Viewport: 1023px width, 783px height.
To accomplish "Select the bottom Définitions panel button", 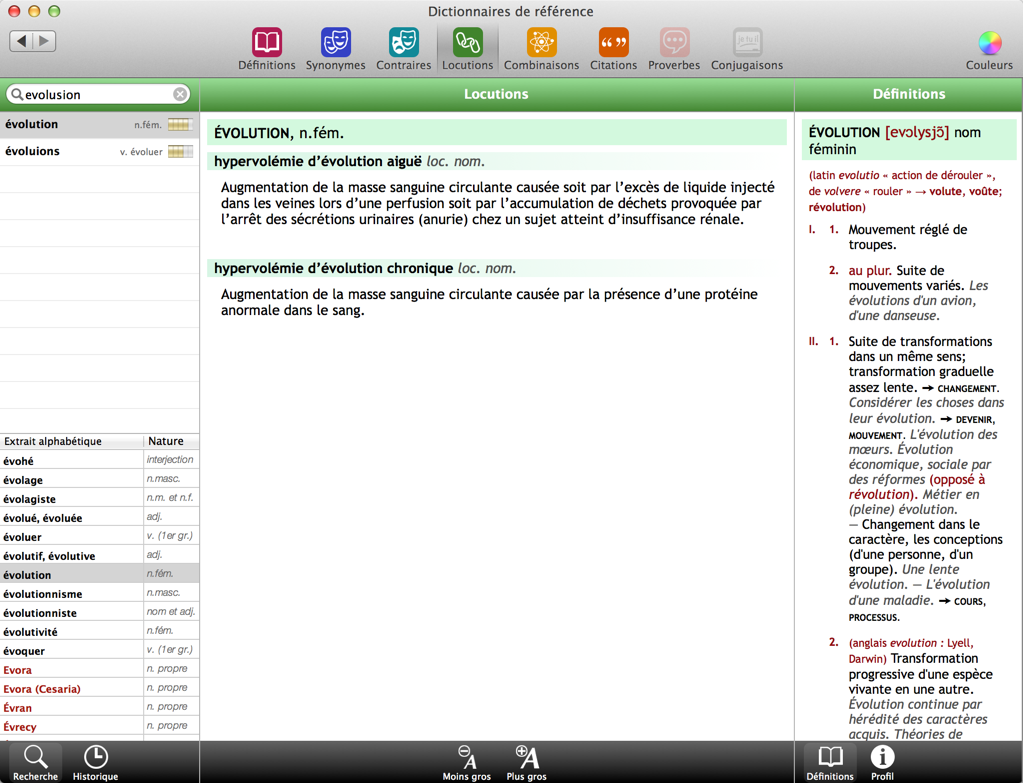I will tap(829, 762).
